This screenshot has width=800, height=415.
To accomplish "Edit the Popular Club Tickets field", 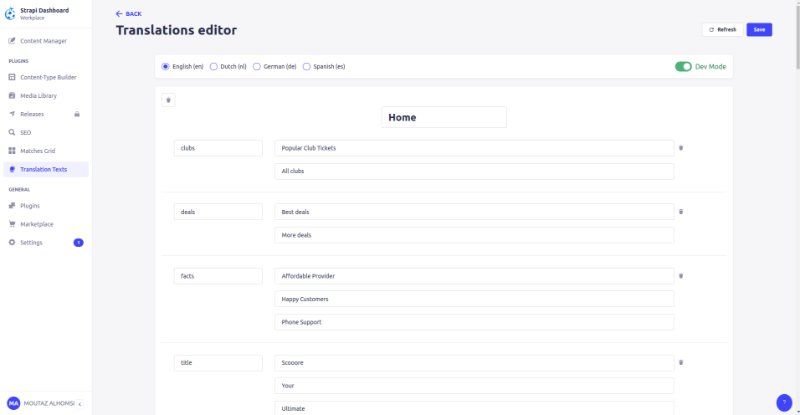I will tap(474, 148).
